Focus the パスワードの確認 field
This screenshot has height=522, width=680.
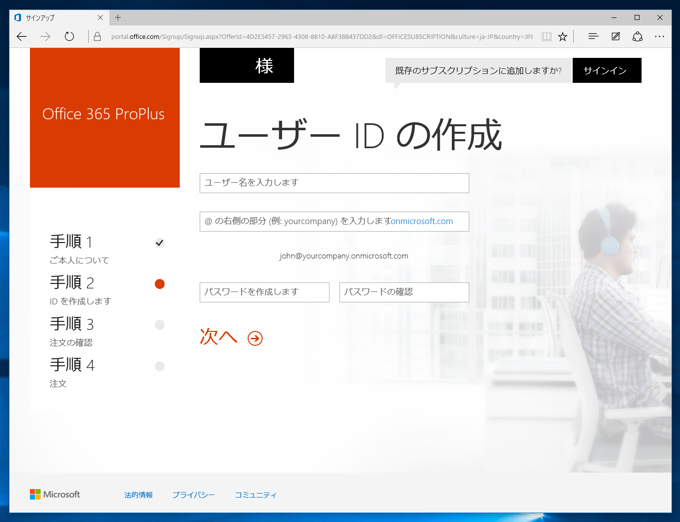point(404,292)
